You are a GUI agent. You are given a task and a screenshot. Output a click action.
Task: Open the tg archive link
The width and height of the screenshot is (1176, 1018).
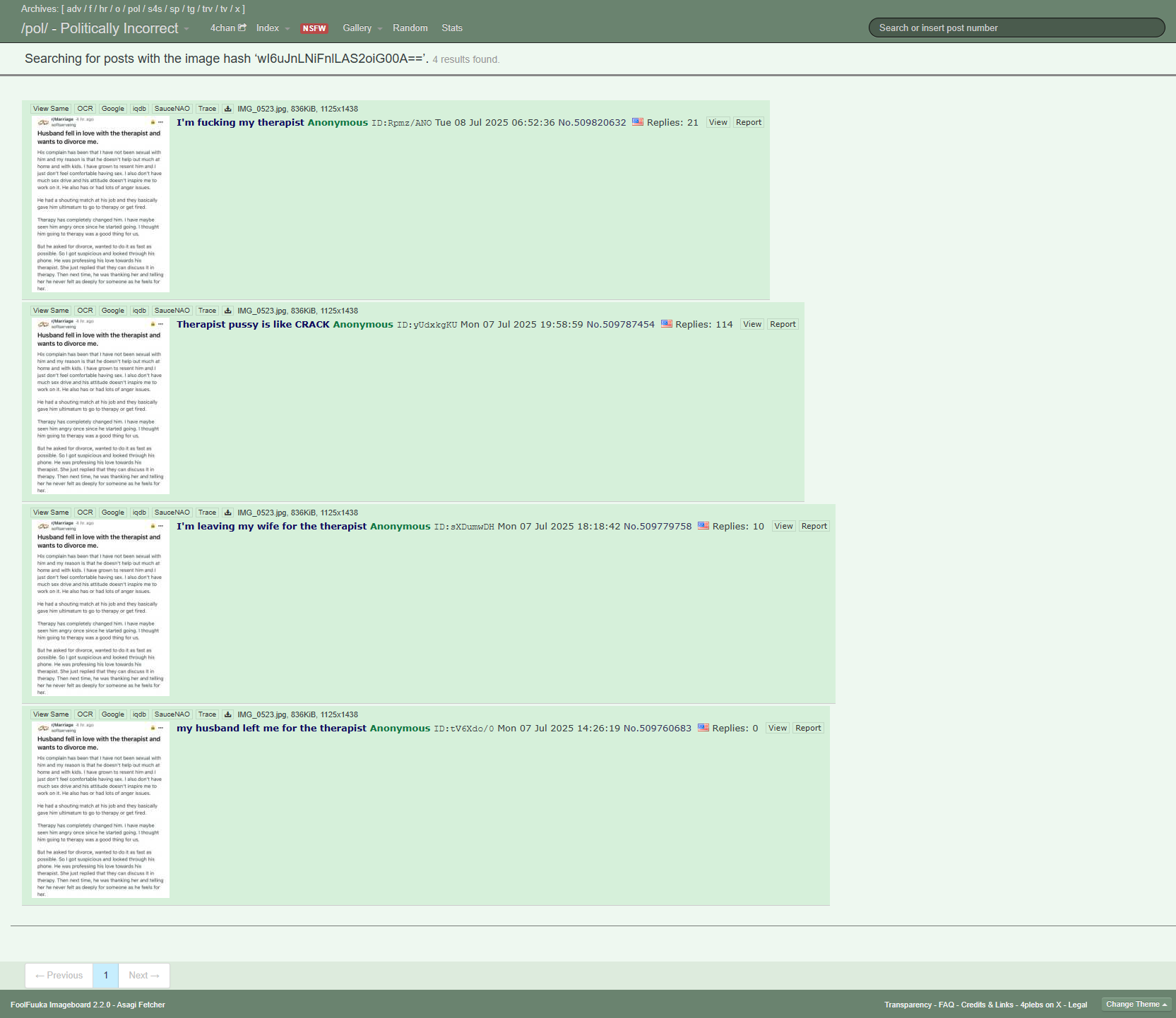[x=191, y=9]
